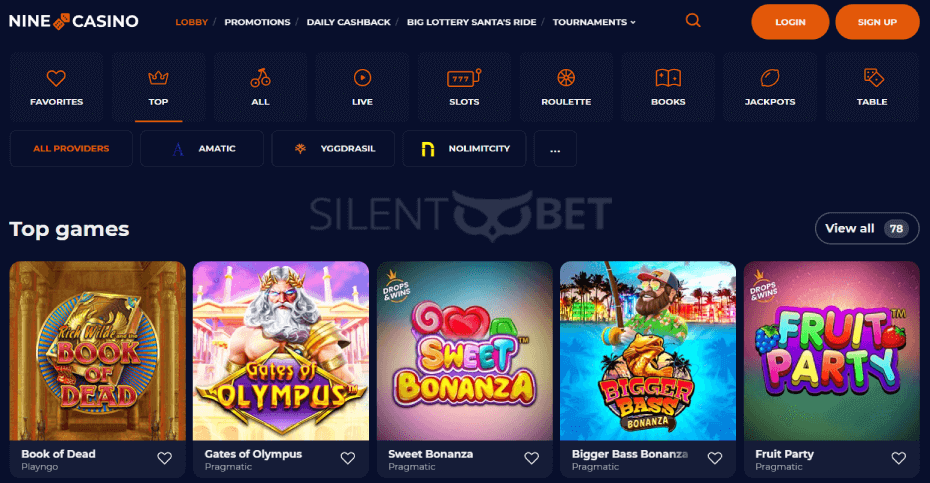Filter games by Nolimitcity provider
Viewport: 930px width, 483px height.
coord(464,148)
